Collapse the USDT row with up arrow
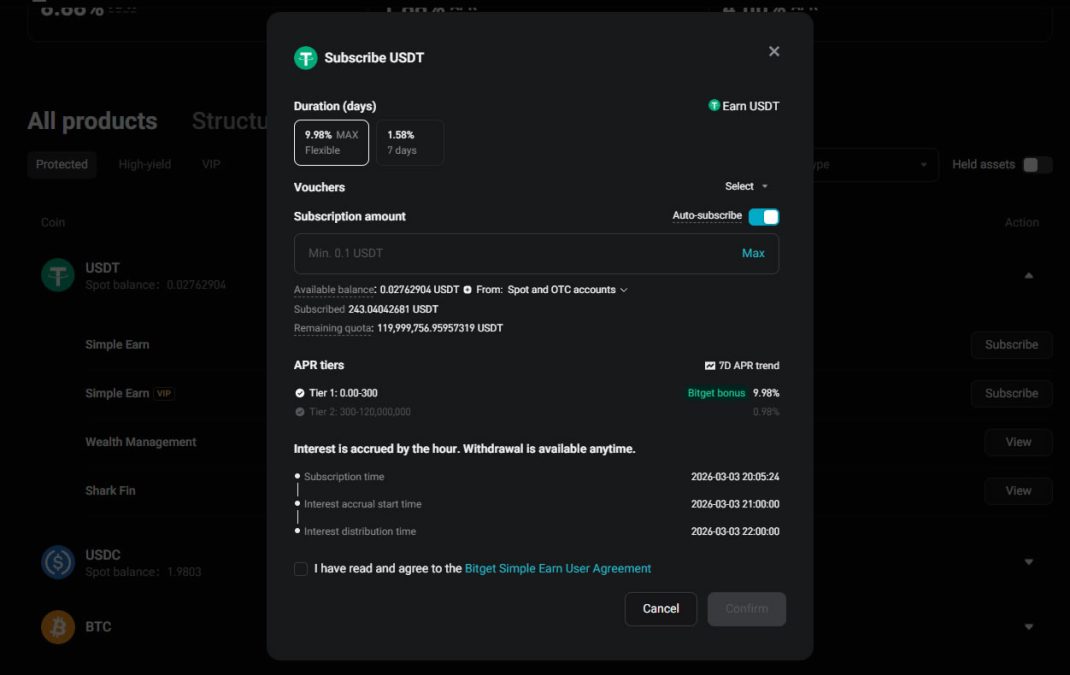The width and height of the screenshot is (1070, 675). (x=1028, y=276)
